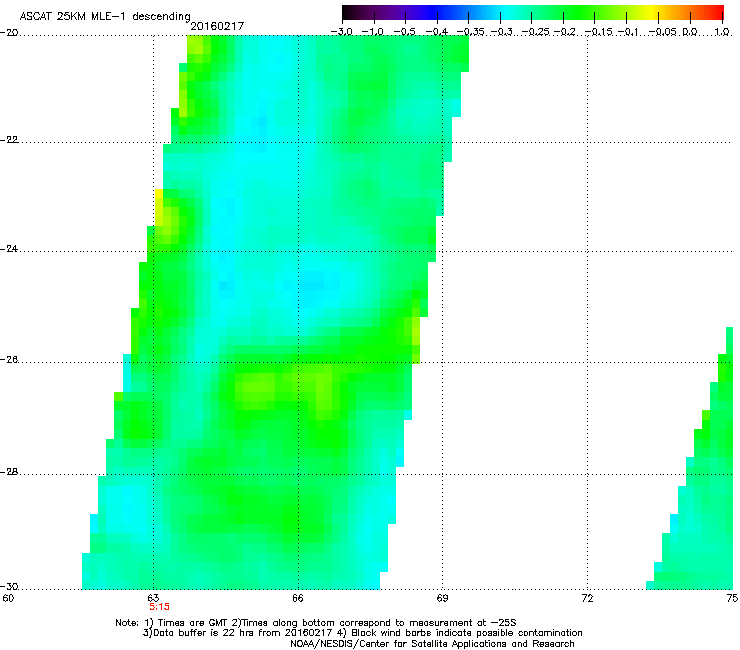Click the longitude axis label 75
Screen dimensions: 740x650
point(732,598)
